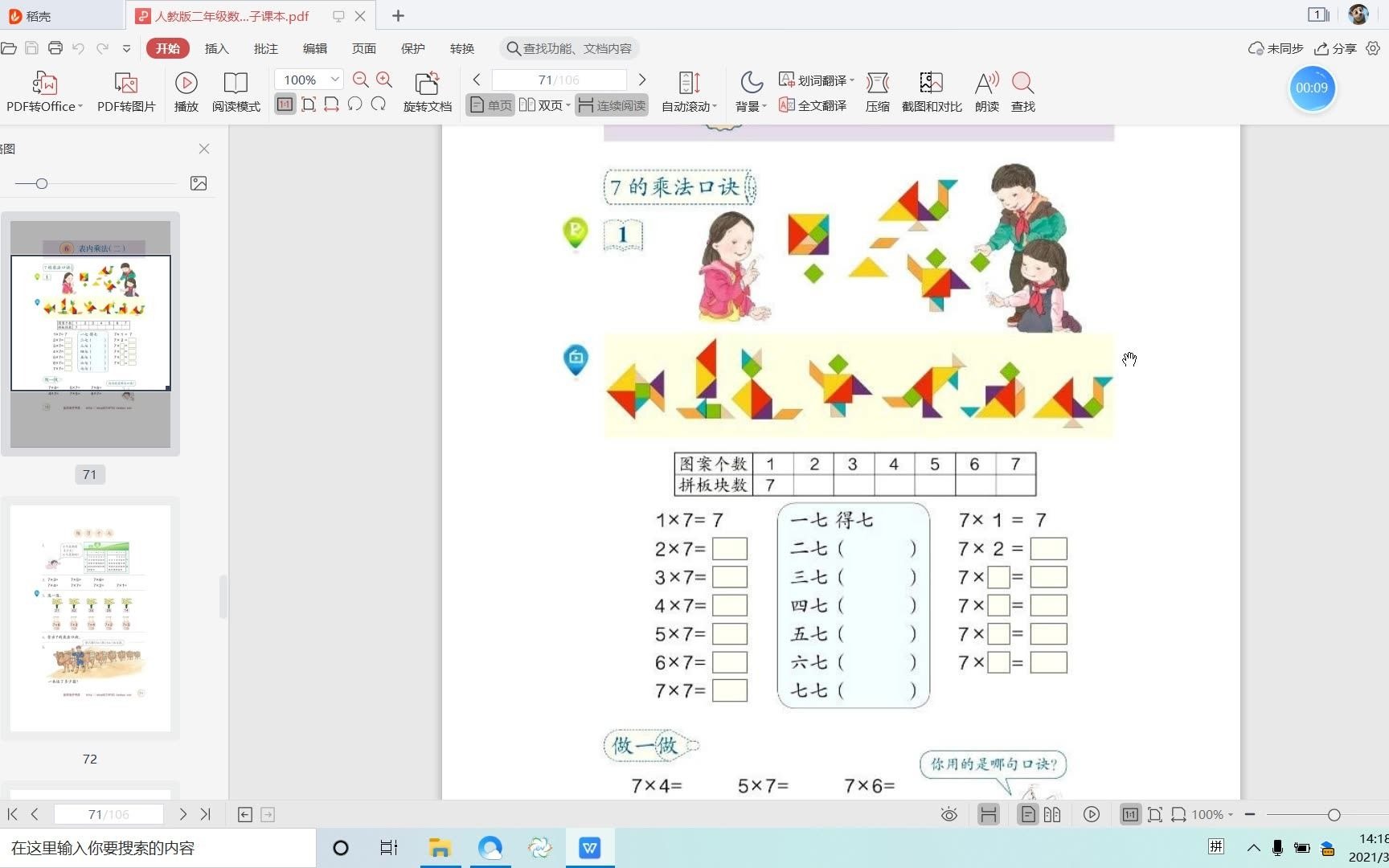Print the document
1389x868 pixels.
tap(55, 48)
